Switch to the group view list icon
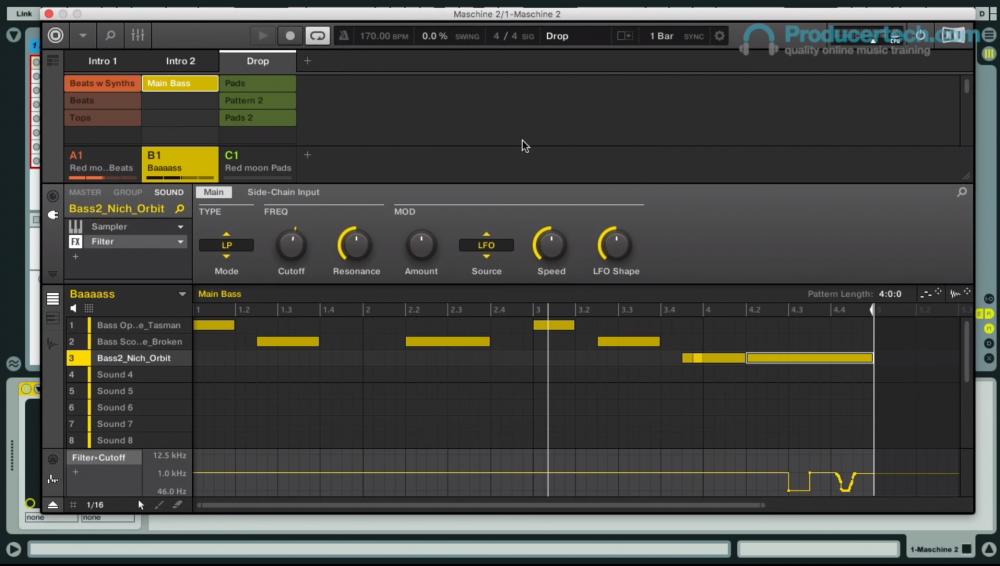Viewport: 1000px width, 566px height. 53,299
